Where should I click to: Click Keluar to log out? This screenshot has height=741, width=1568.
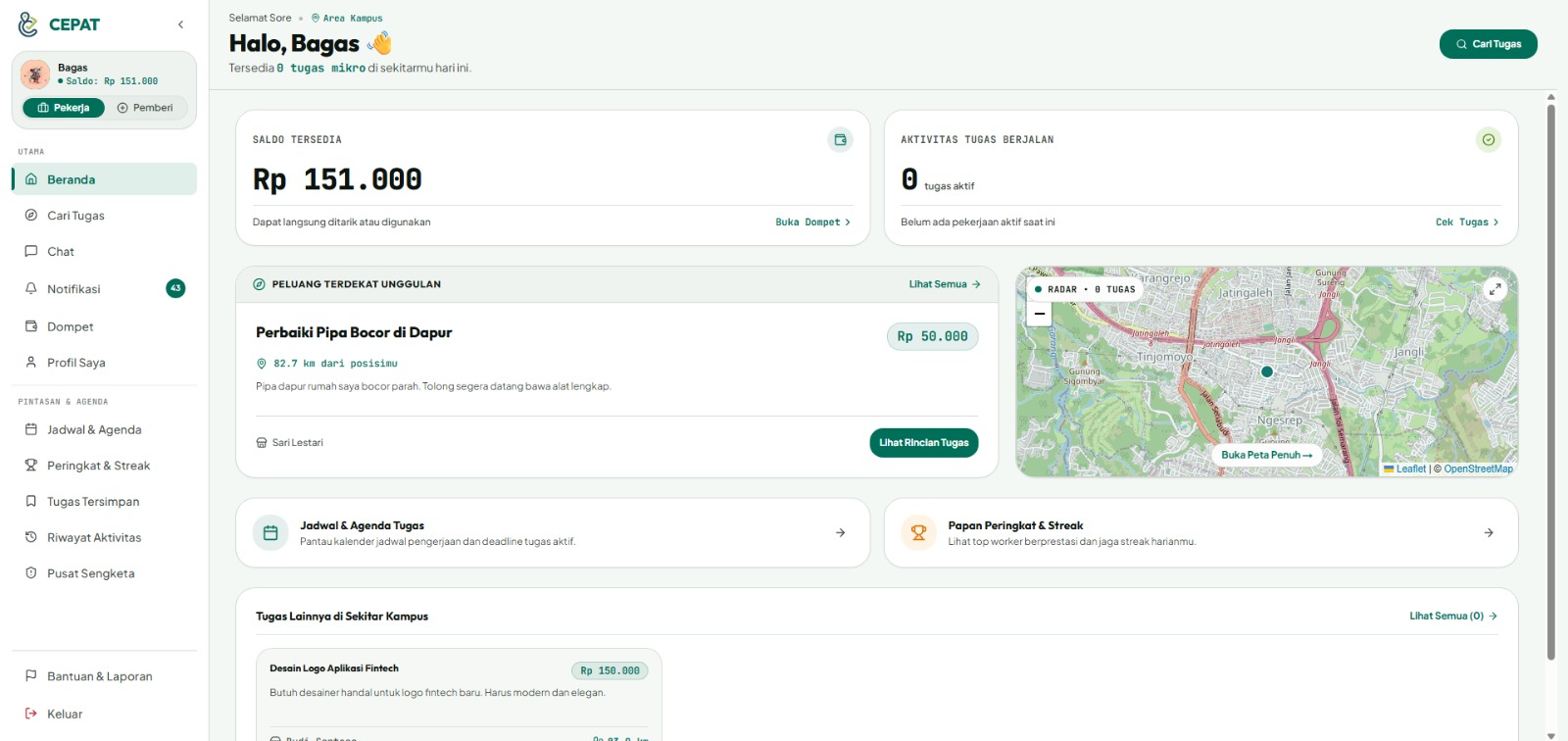coord(104,714)
